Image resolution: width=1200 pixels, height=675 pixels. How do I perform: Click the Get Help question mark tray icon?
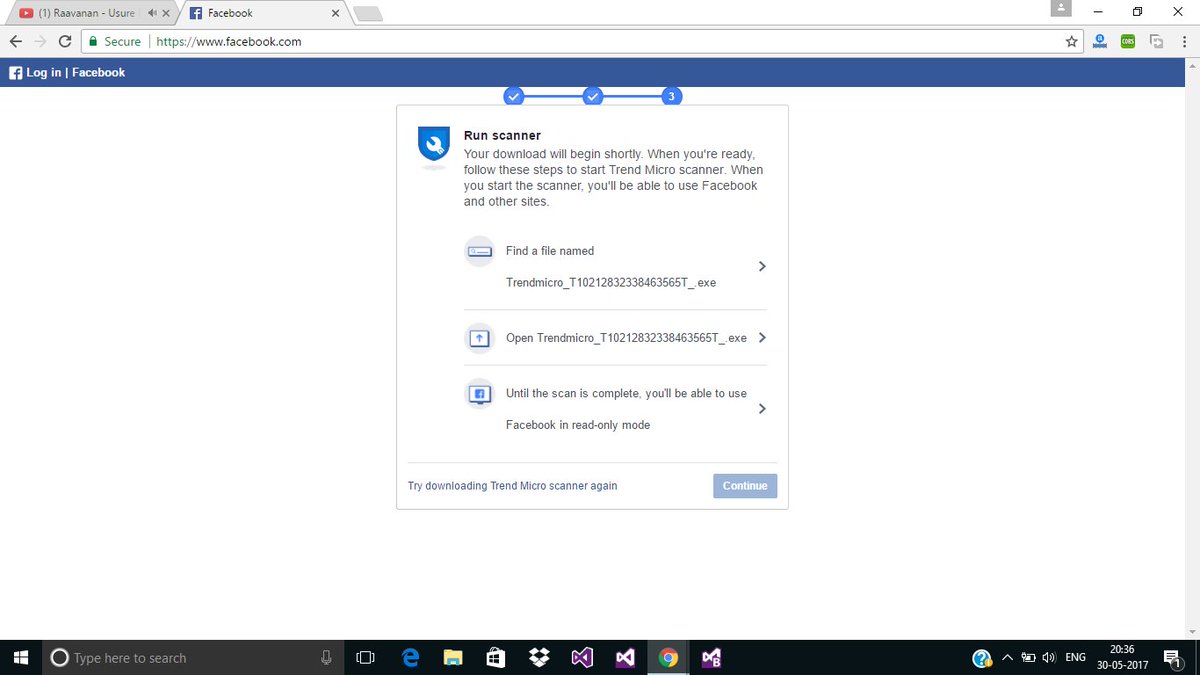tap(983, 658)
